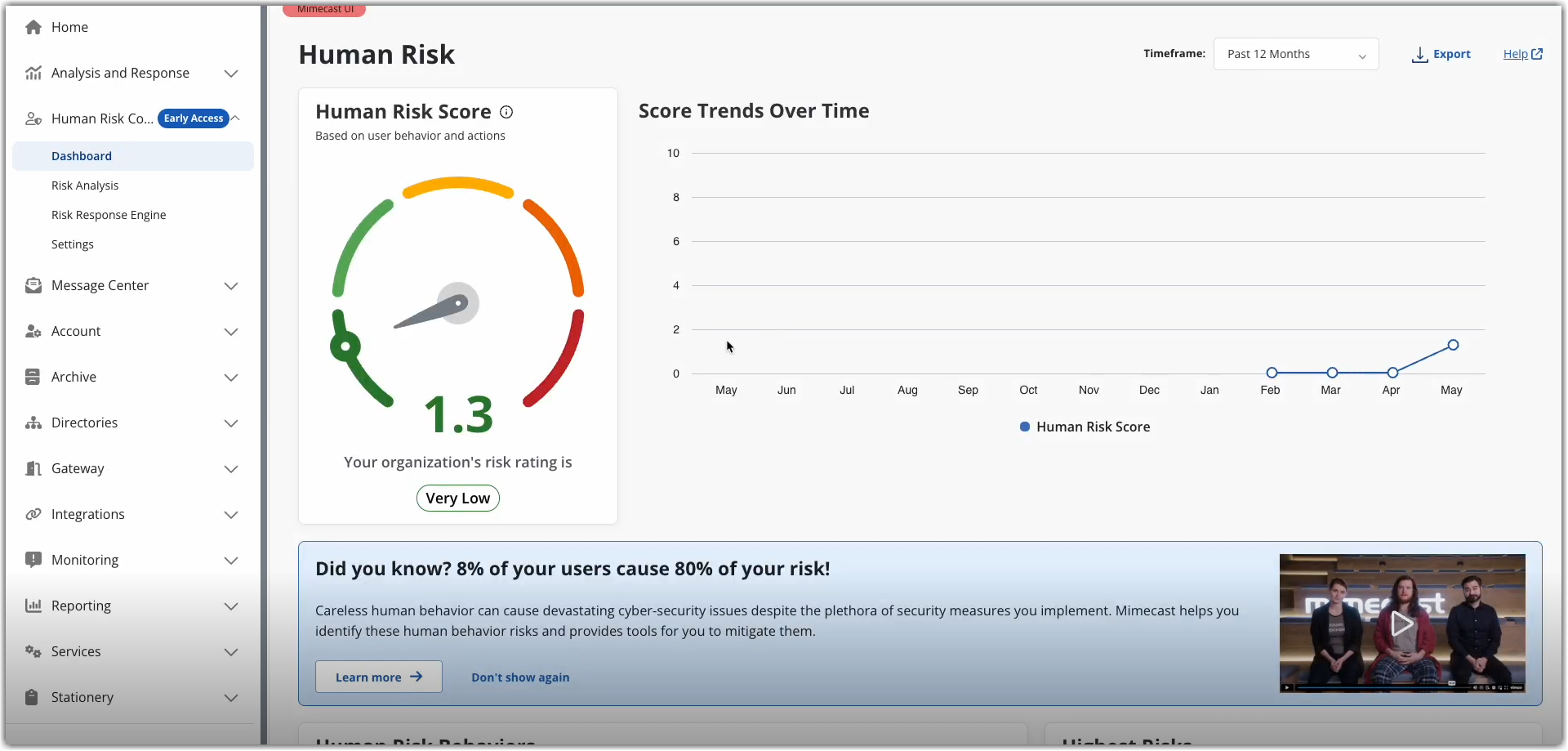Select Don't show again
Viewport: 1568px width, 751px height.
520,677
